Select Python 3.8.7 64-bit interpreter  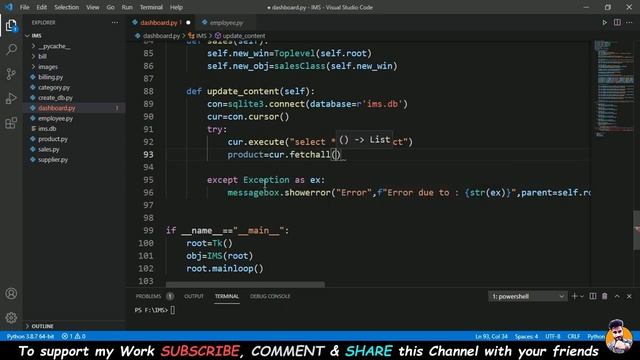30,336
